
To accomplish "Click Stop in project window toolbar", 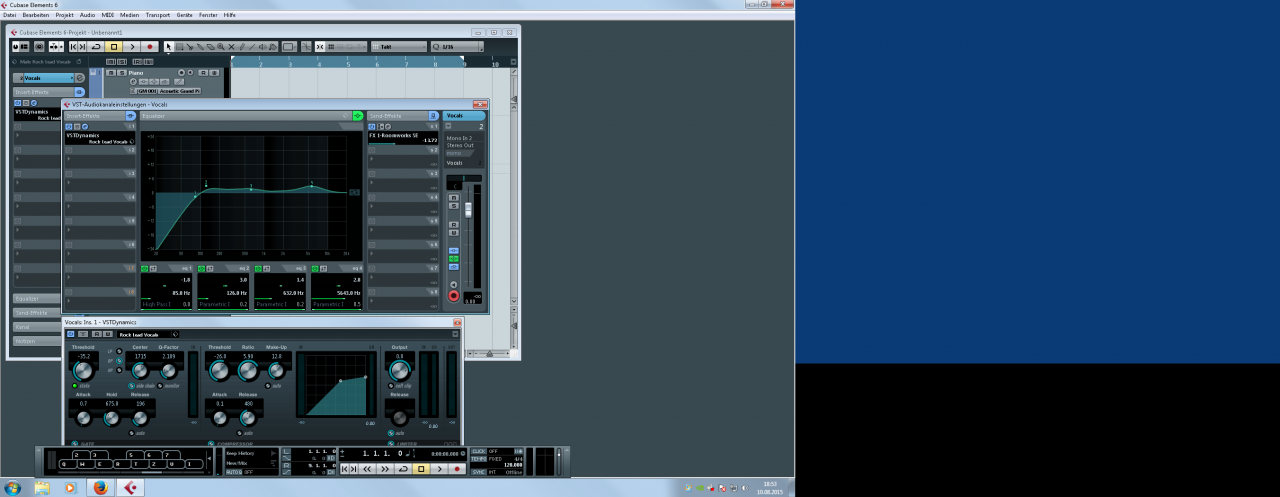I will pos(114,47).
